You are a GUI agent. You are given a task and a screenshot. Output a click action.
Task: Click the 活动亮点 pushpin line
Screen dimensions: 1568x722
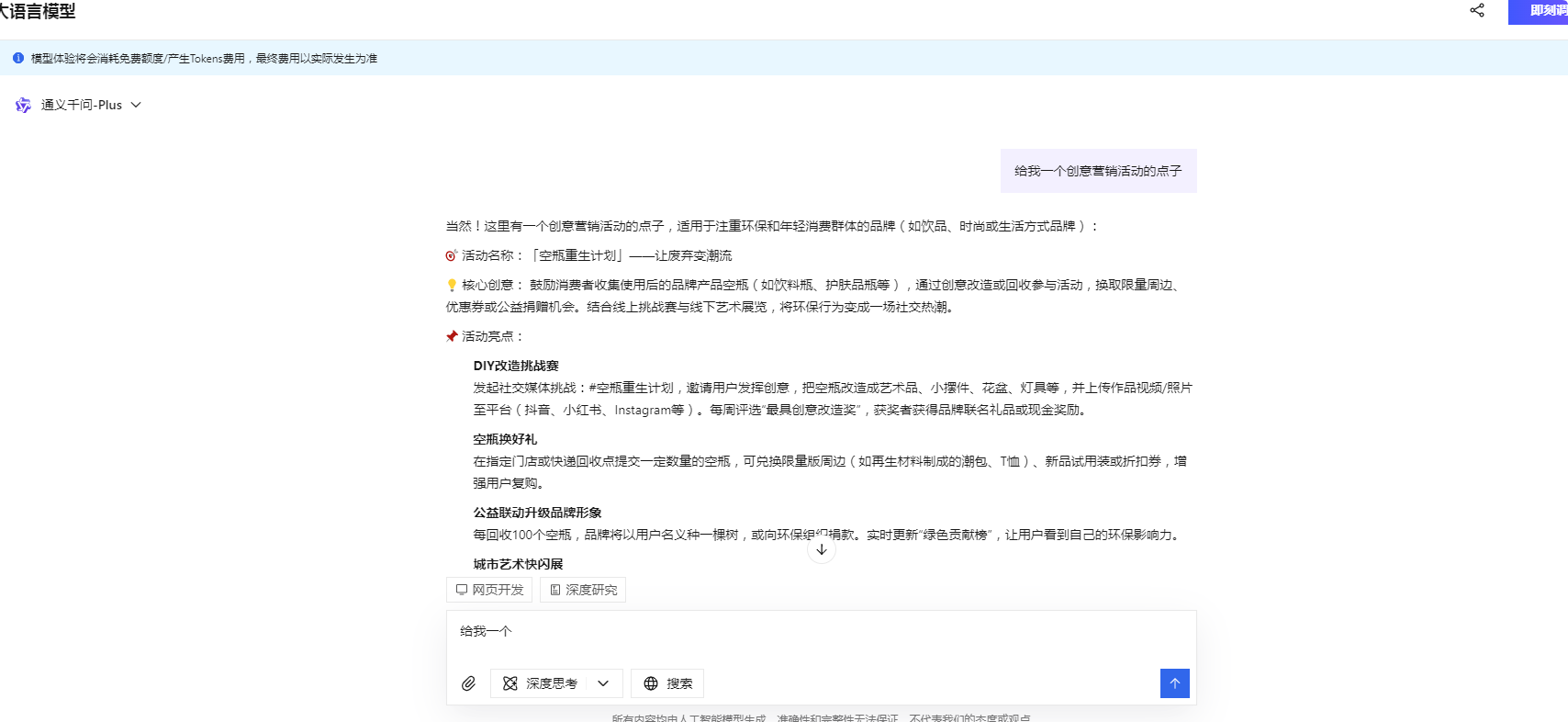pos(484,336)
